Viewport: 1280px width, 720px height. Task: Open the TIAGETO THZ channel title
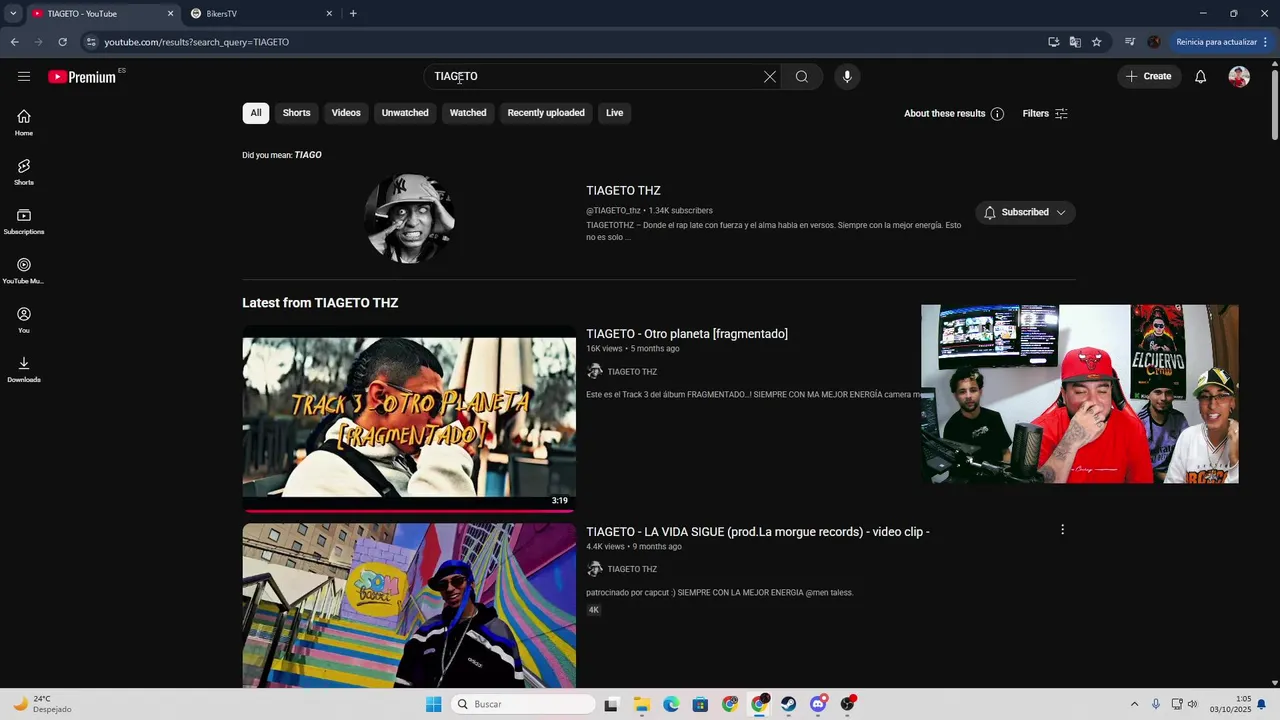[623, 191]
